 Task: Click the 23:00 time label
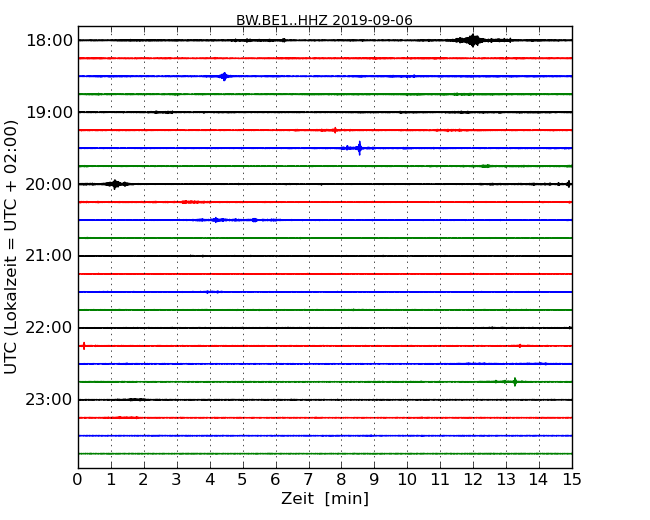49,400
